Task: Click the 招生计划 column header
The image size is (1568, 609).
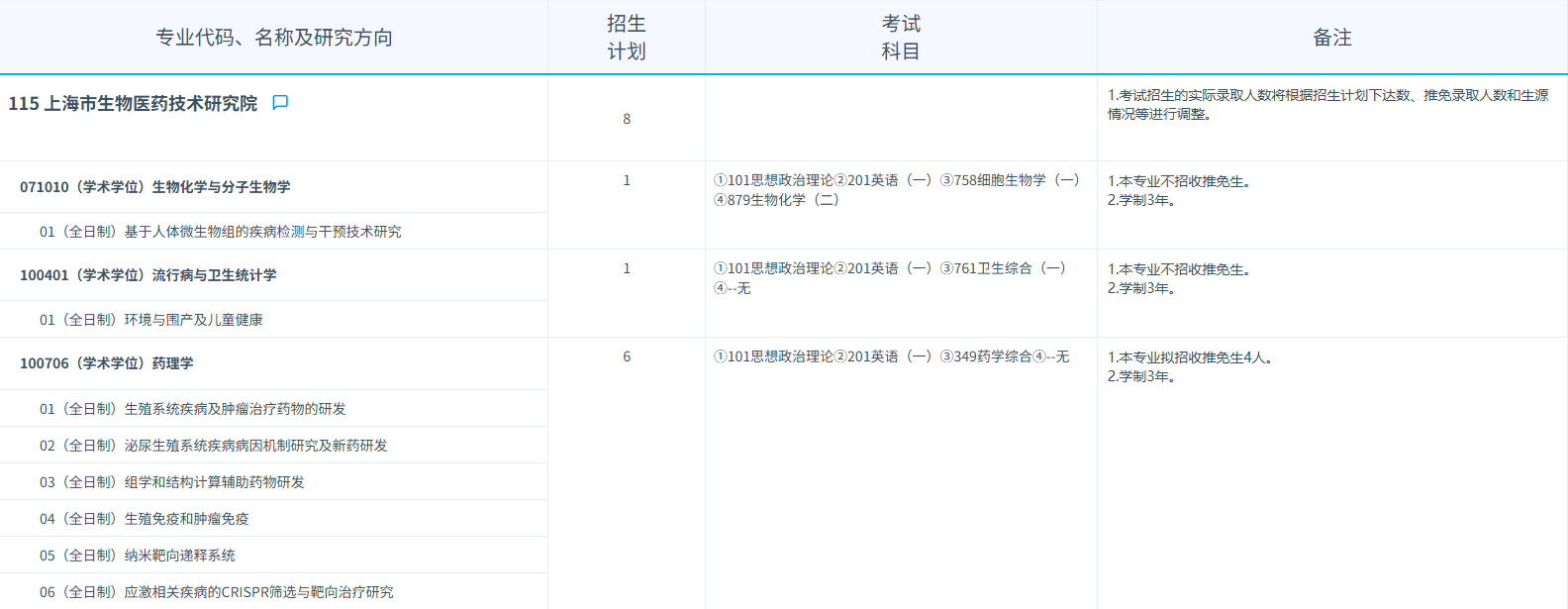Action: [x=626, y=38]
